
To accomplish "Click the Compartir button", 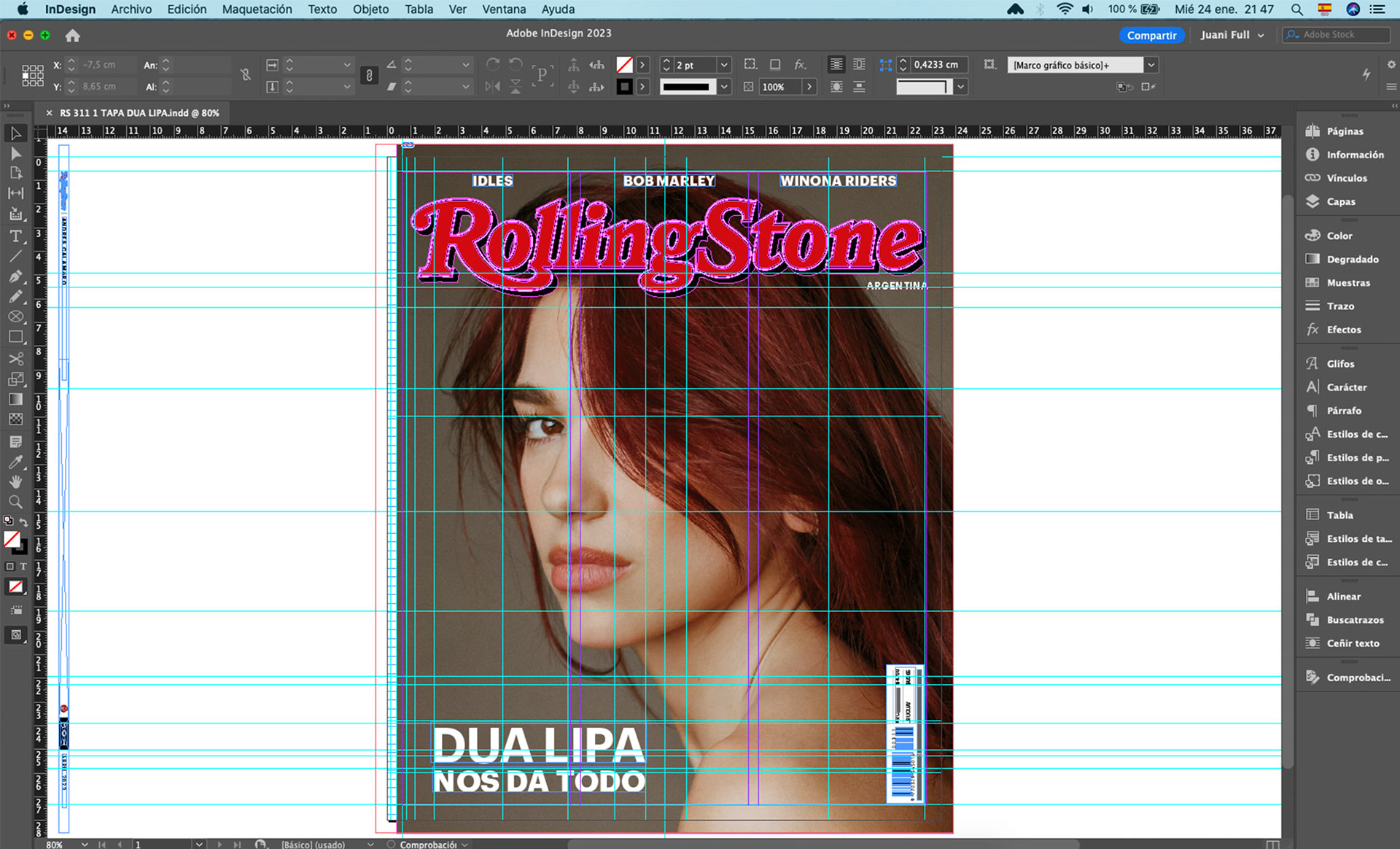I will [1151, 35].
